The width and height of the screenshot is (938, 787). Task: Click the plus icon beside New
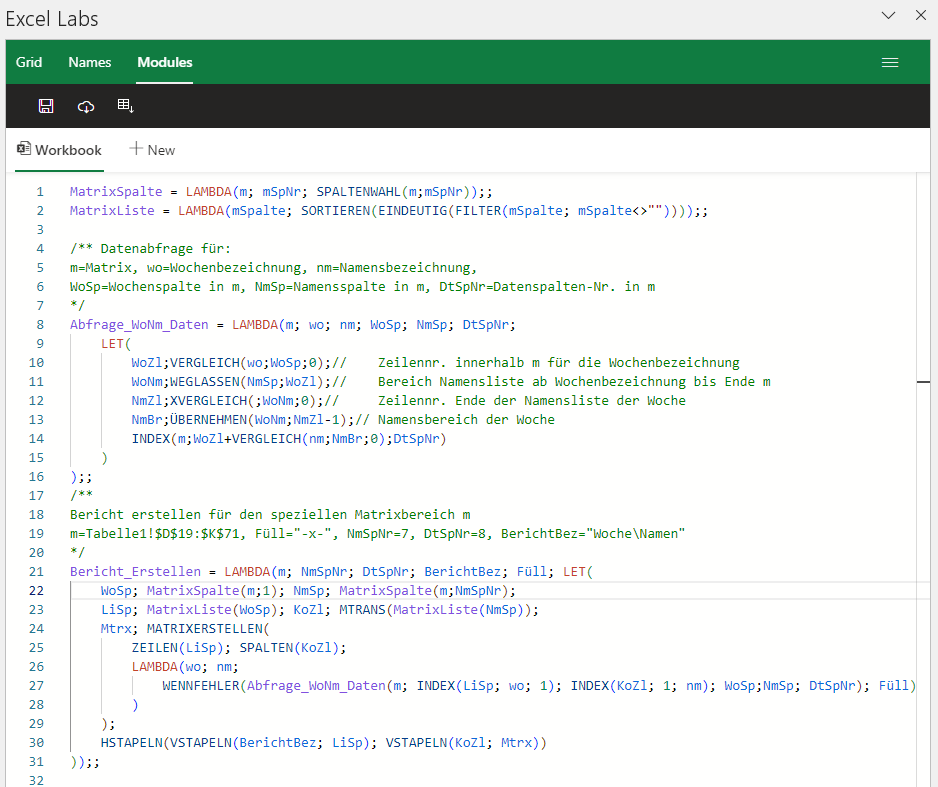click(x=136, y=148)
